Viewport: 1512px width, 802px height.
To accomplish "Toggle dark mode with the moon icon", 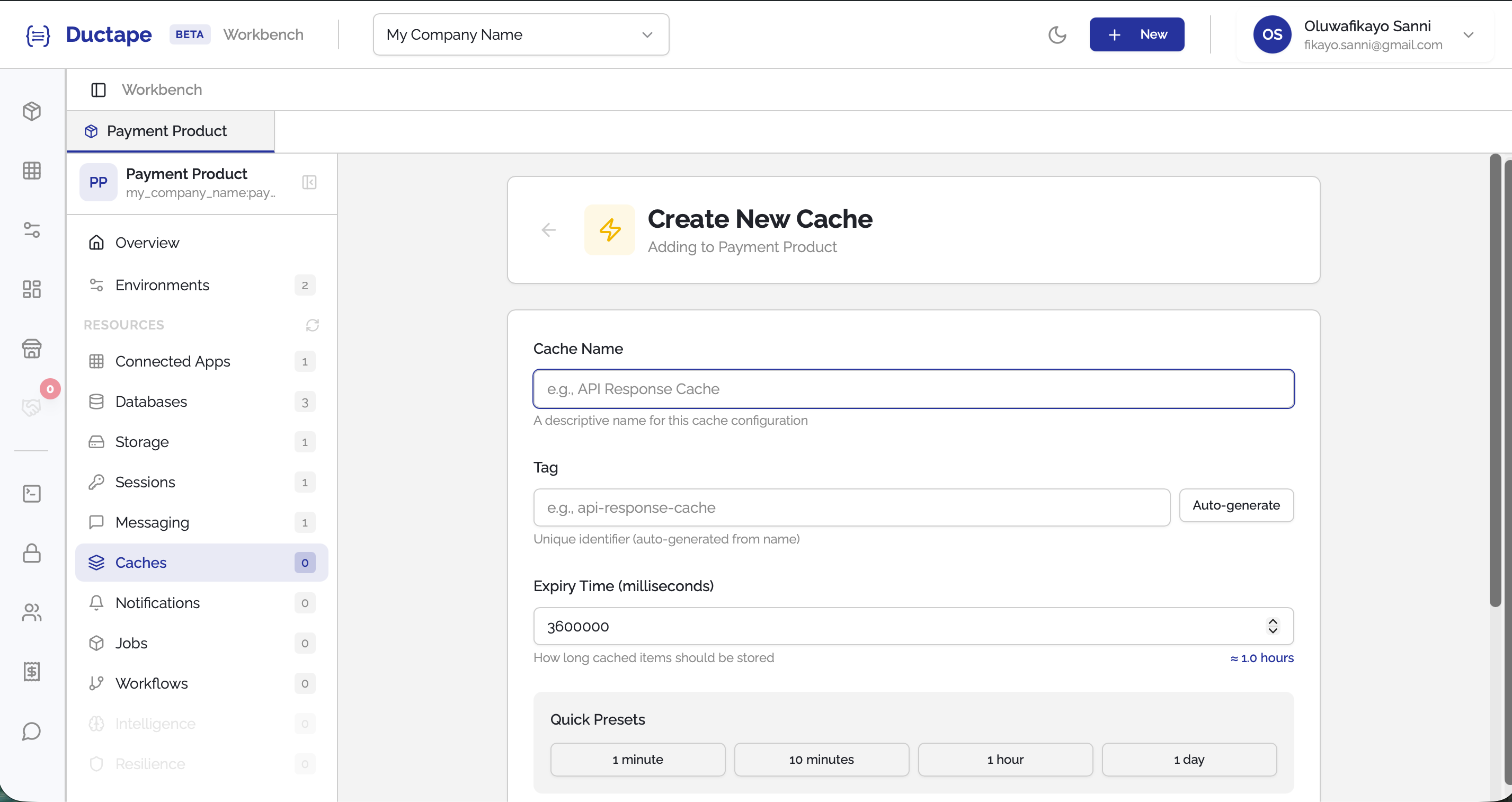I will 1057,34.
